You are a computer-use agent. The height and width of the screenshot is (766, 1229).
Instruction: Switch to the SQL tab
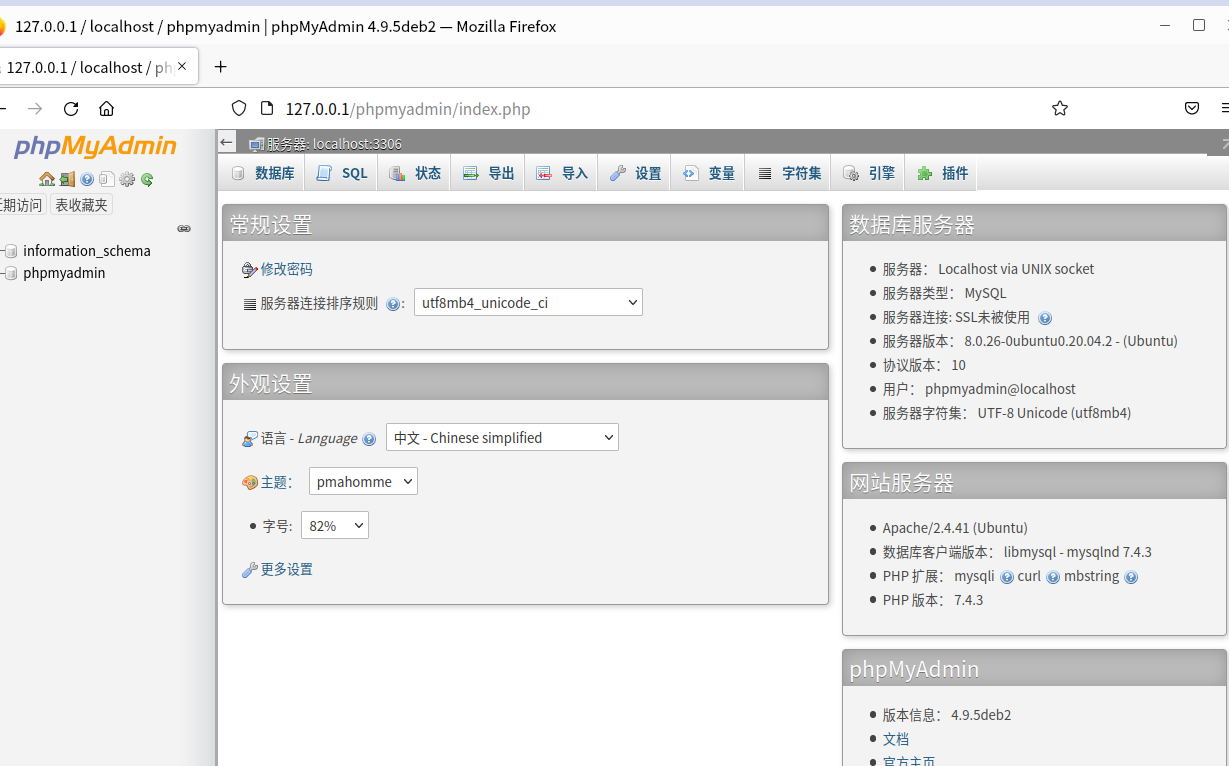pyautogui.click(x=342, y=173)
